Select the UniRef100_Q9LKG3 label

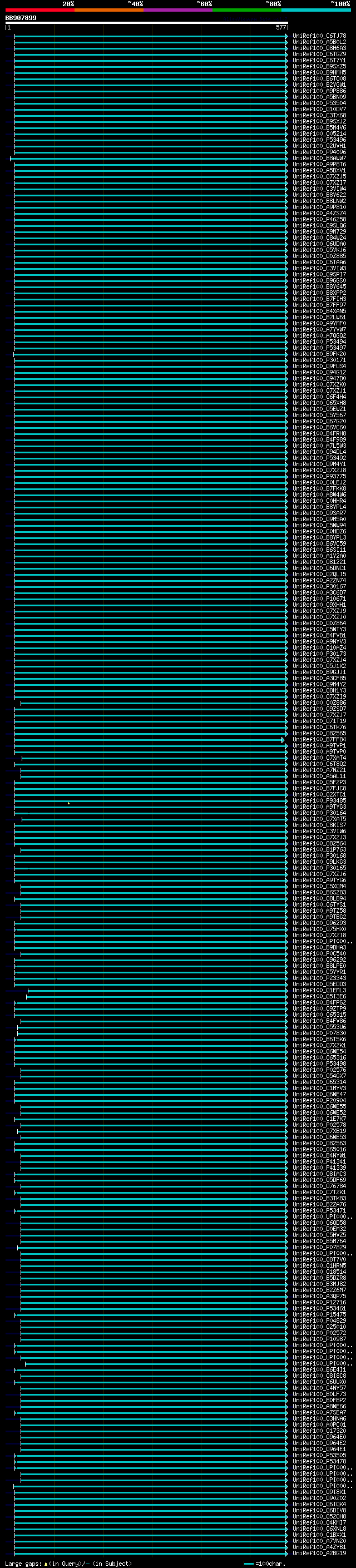319,862
